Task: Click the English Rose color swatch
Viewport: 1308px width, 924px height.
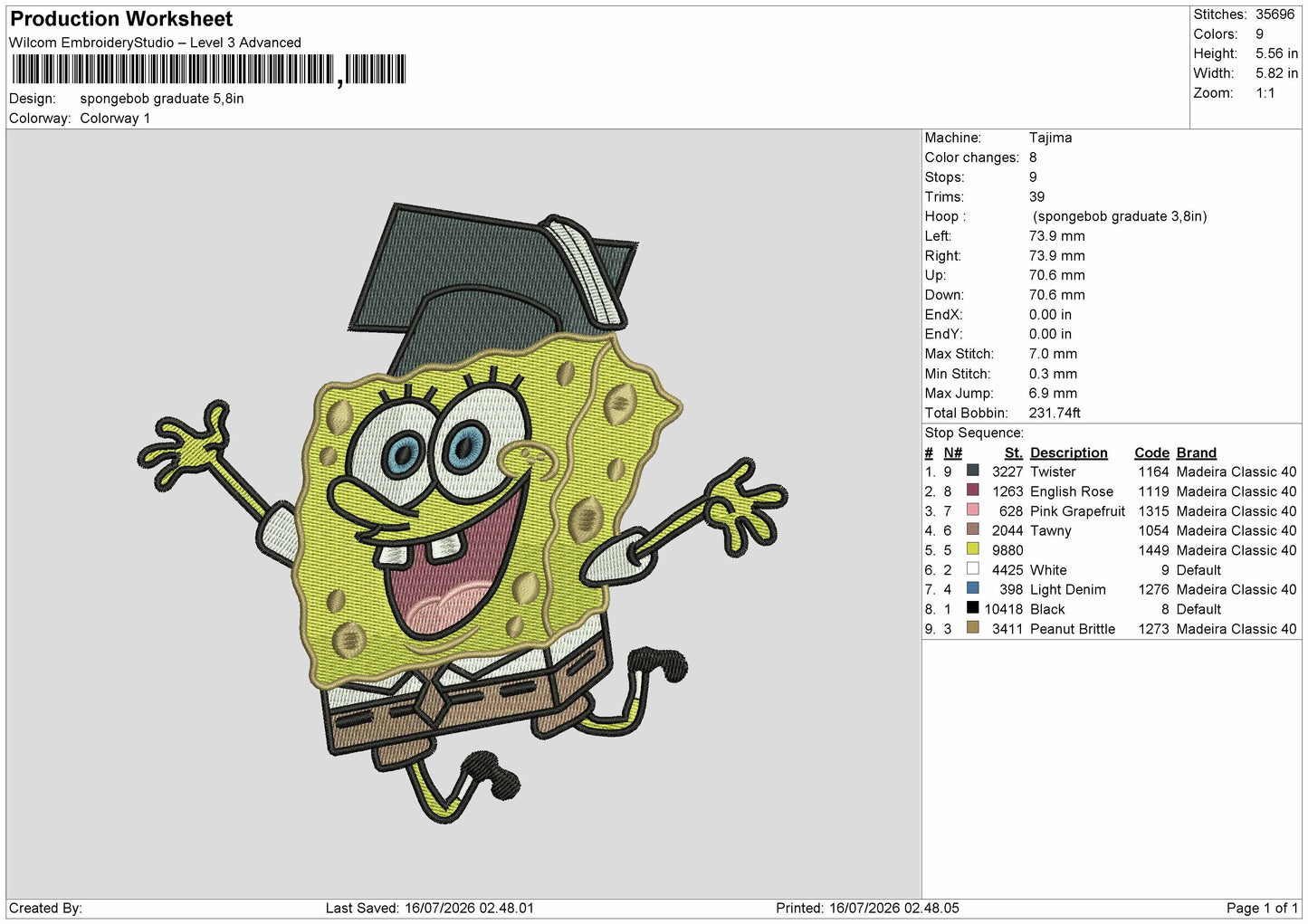Action: [x=972, y=491]
